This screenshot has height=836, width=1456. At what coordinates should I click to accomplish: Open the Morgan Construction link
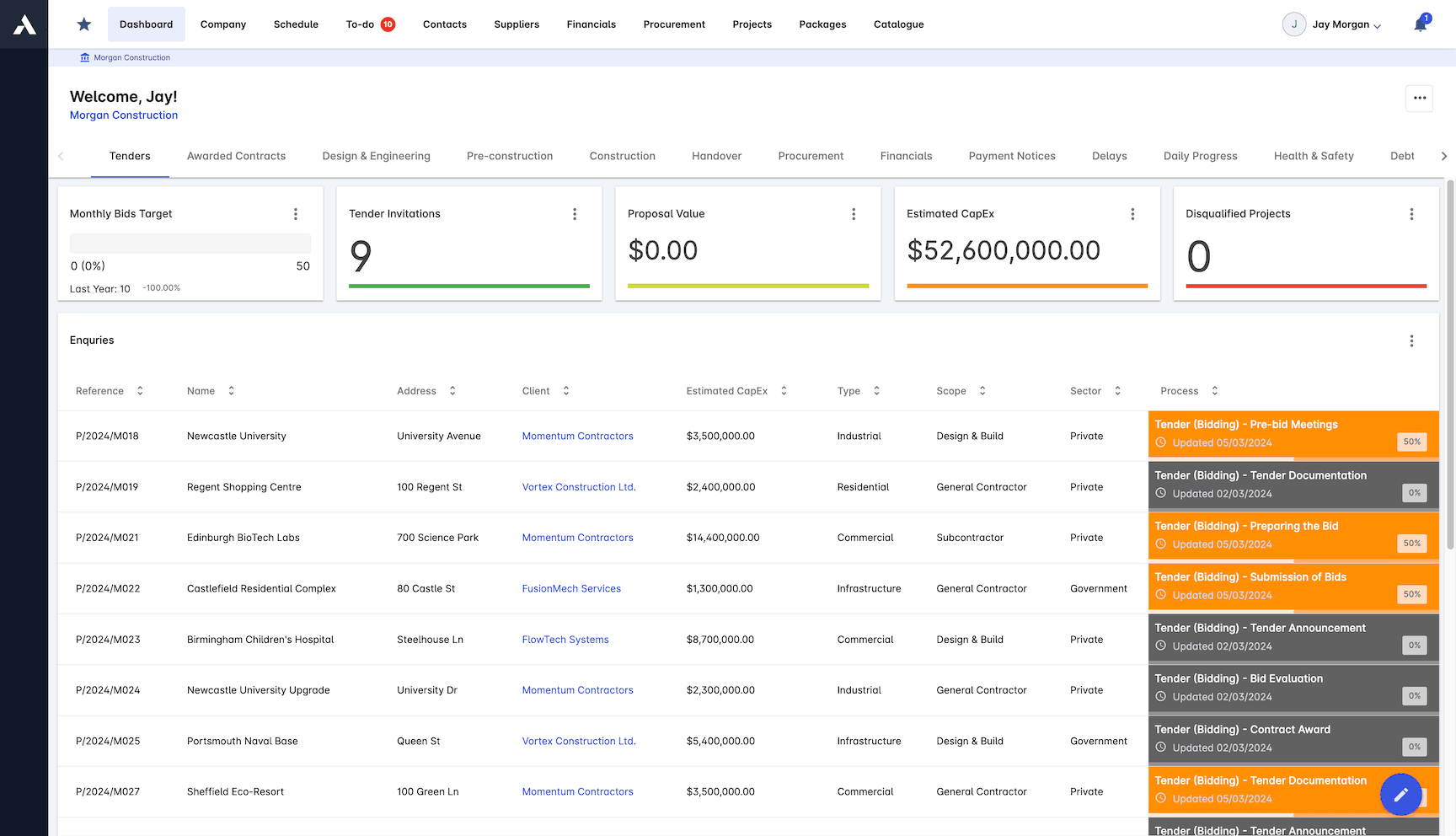click(124, 115)
